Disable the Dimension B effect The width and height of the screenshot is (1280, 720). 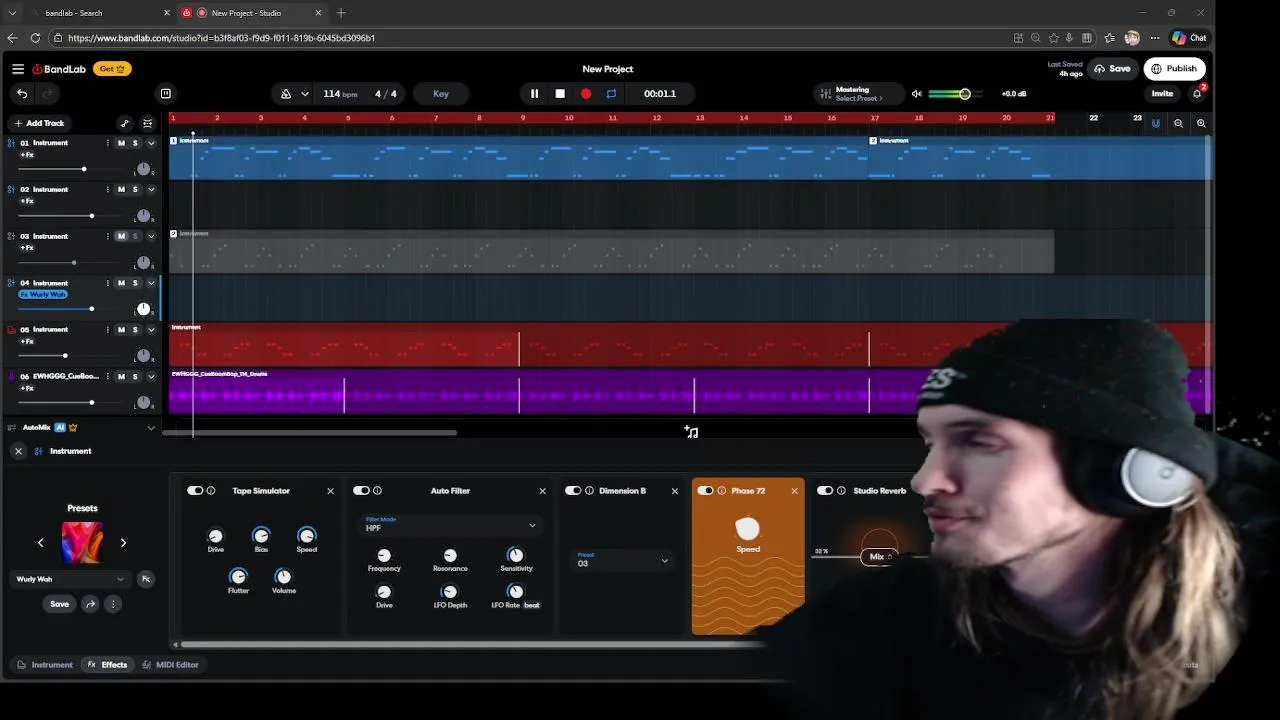click(x=572, y=491)
